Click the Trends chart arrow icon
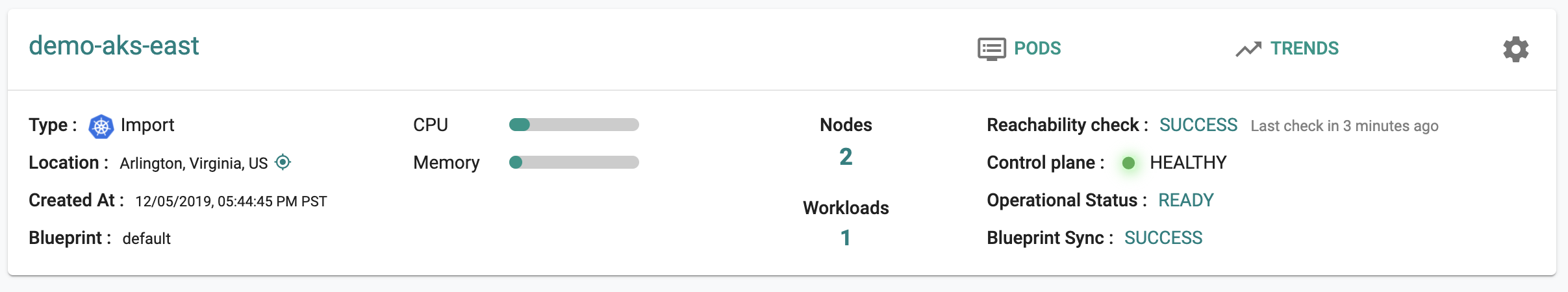 click(1248, 49)
